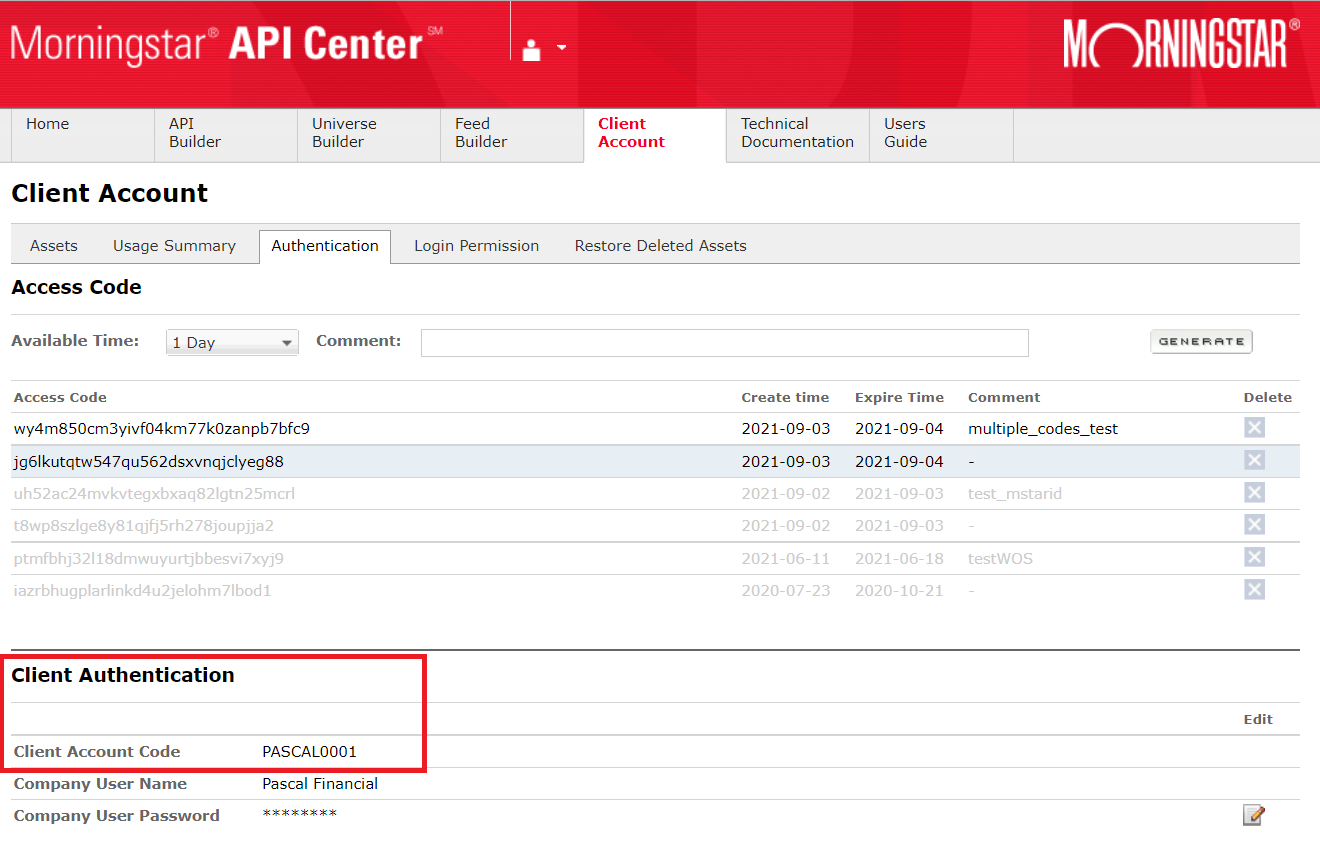Click the Morningstar logo
Viewport: 1320px width, 859px height.
coord(1181,45)
